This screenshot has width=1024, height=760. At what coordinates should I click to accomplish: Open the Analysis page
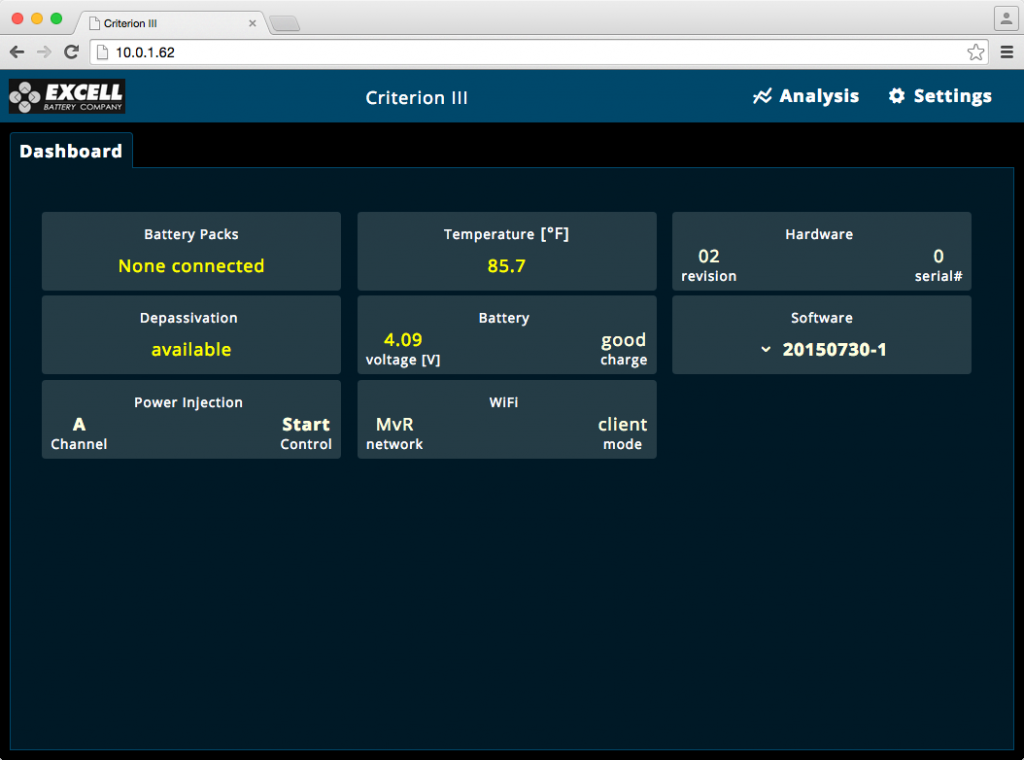click(806, 96)
